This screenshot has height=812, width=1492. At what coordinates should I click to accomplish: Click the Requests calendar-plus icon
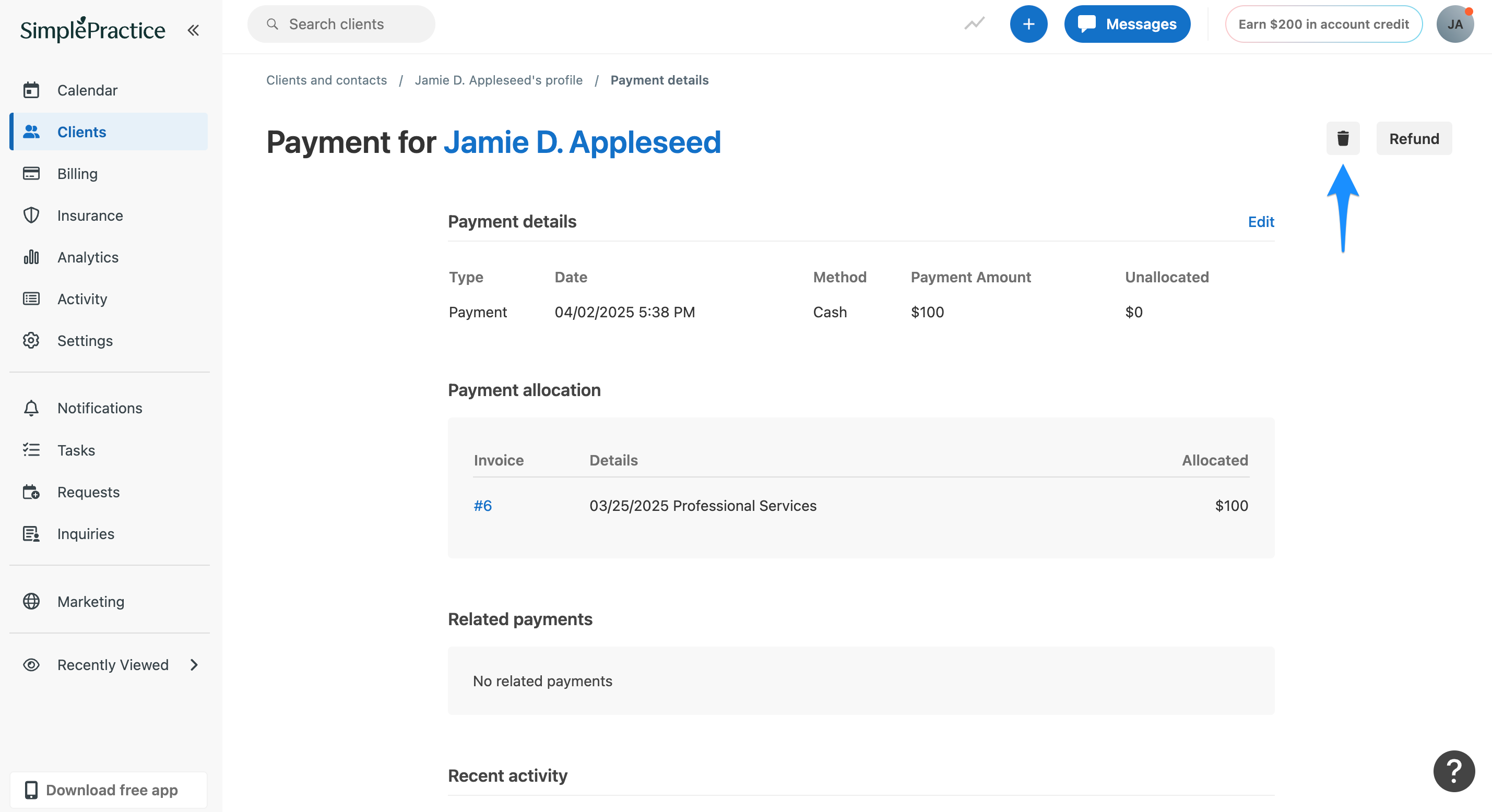click(x=31, y=492)
